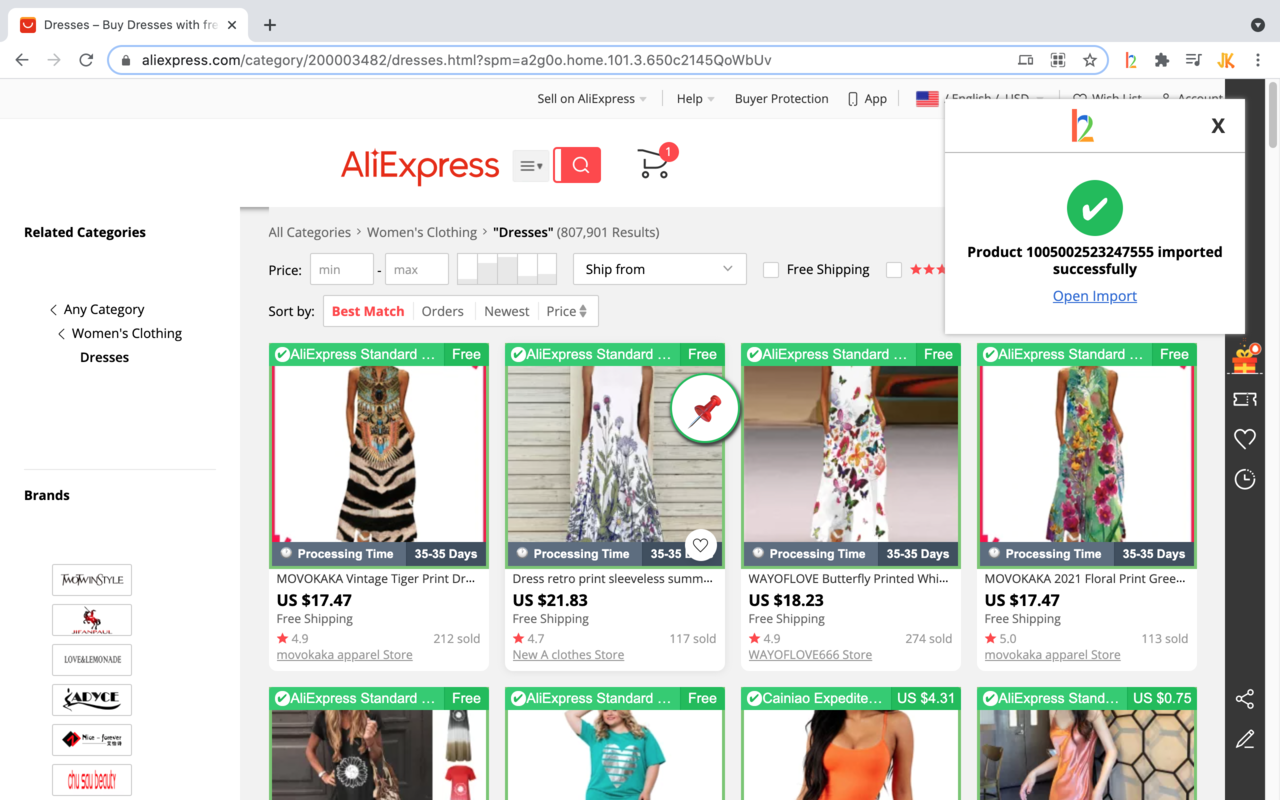Click the media control toolbar icon

(x=1193, y=60)
